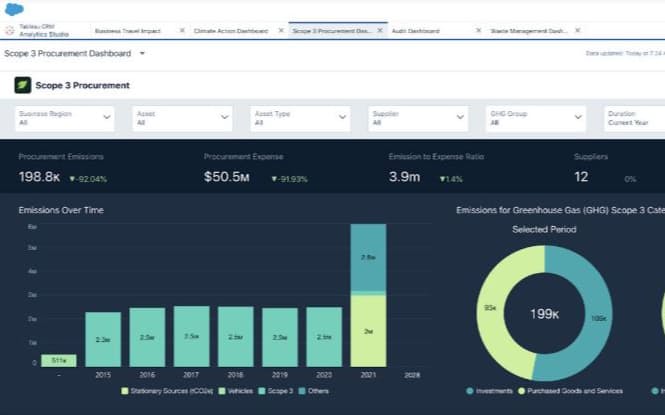Select the 2020 bar in Emissions chart
Viewport: 665px width, 415px height.
[324, 337]
